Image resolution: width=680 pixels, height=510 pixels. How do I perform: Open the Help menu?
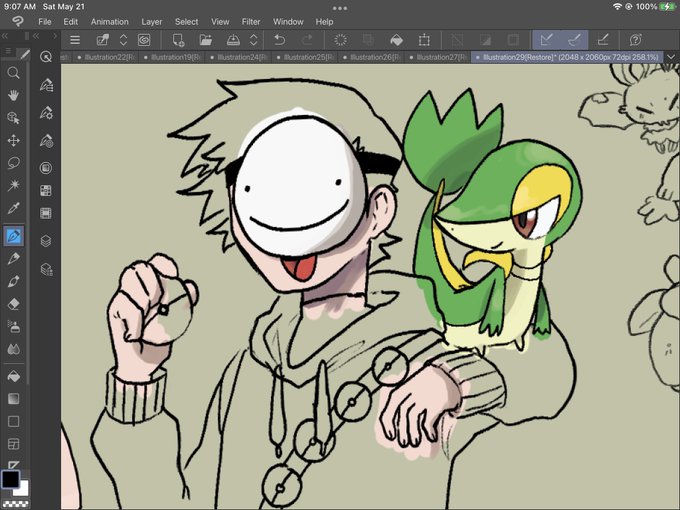(x=324, y=22)
